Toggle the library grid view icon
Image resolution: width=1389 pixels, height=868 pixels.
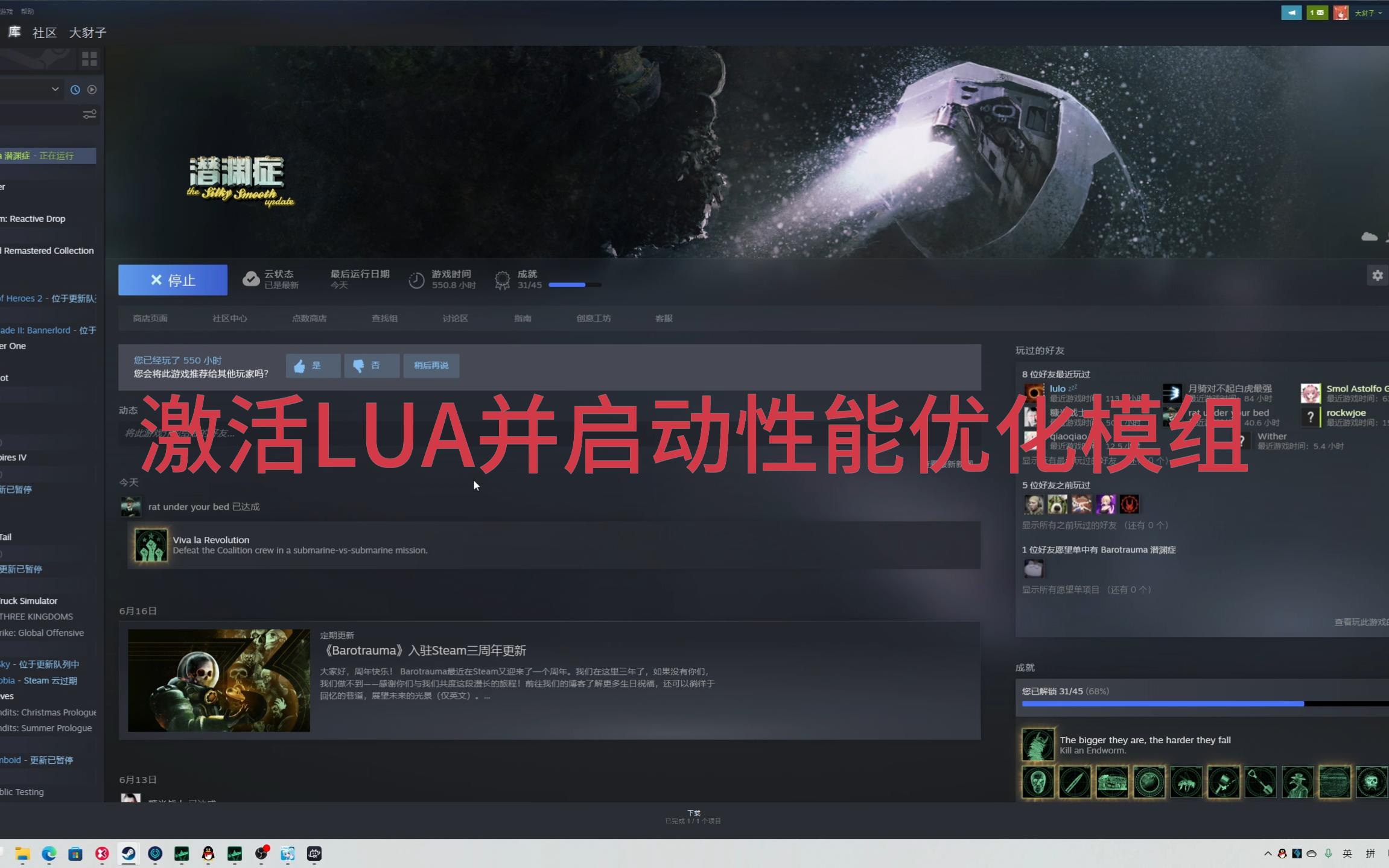pyautogui.click(x=89, y=59)
